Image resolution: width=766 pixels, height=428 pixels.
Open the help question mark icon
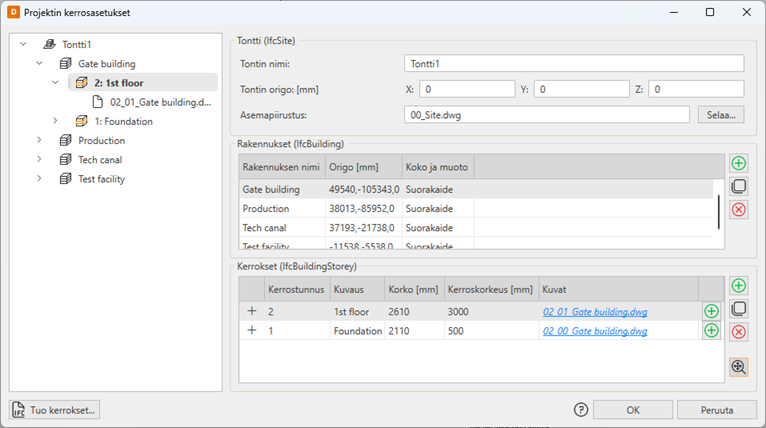580,409
